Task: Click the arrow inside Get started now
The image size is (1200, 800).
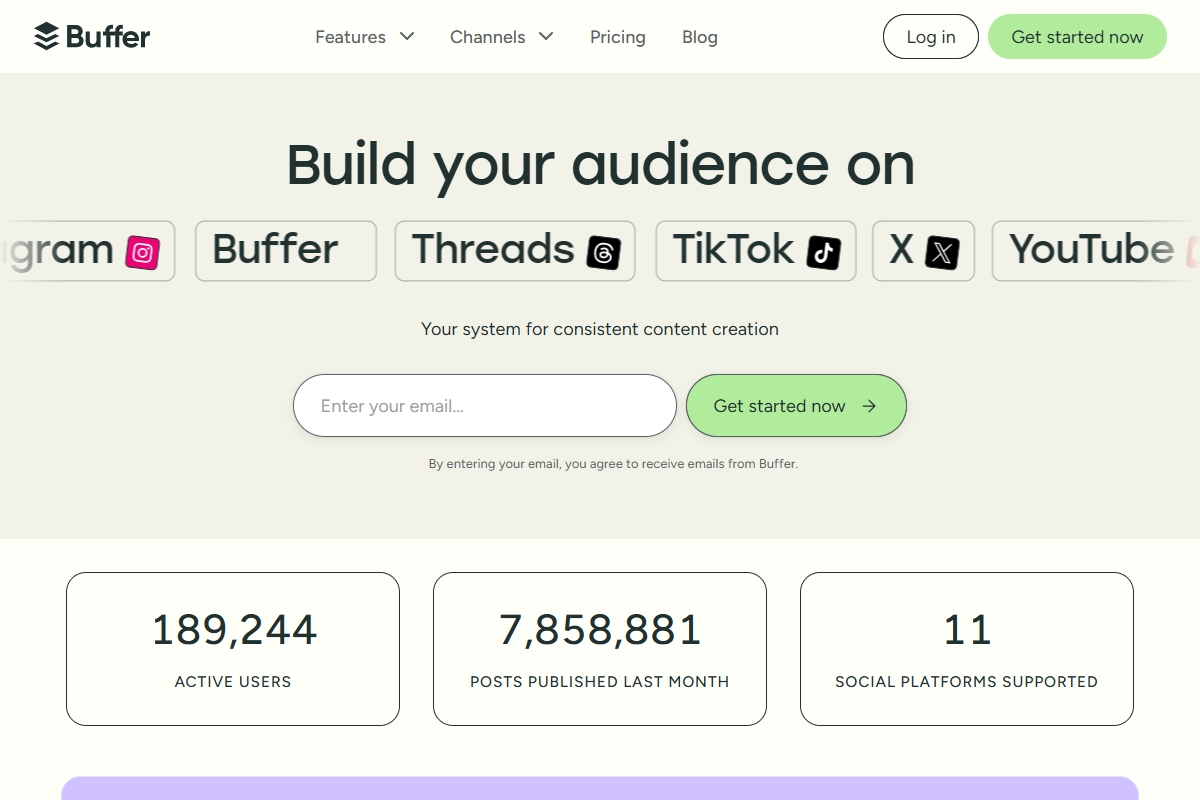Action: (869, 406)
